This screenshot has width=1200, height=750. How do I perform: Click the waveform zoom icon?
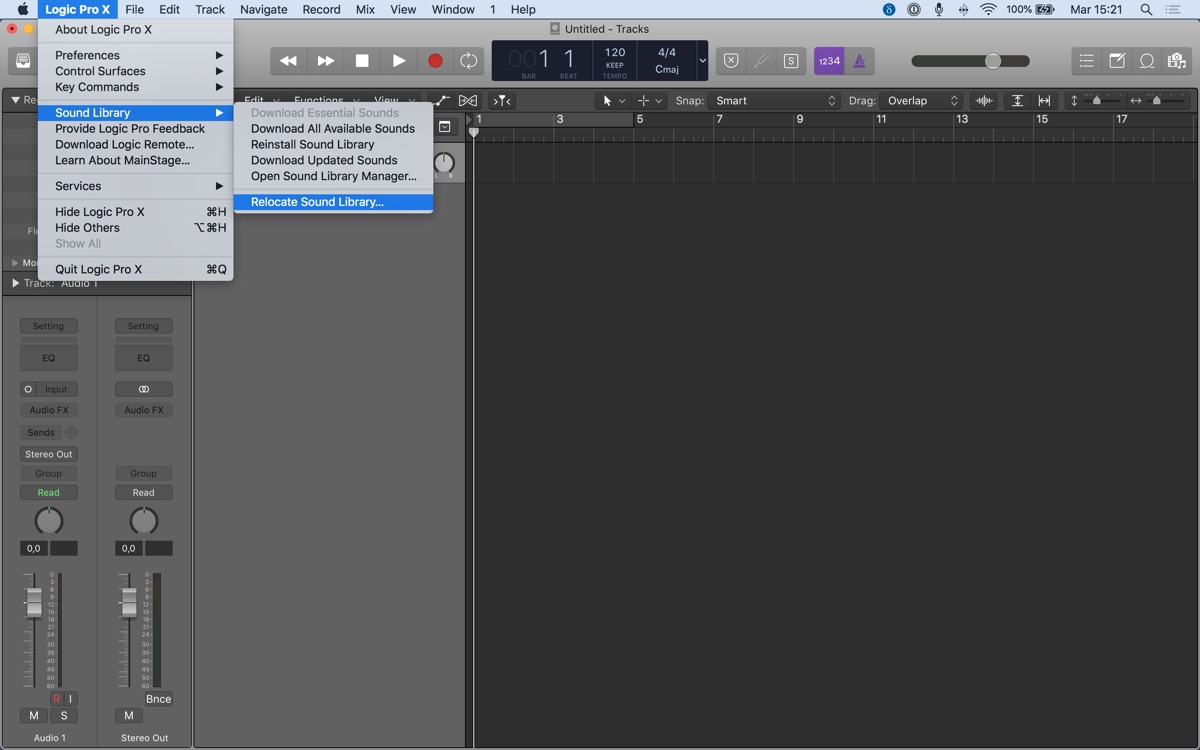click(984, 101)
